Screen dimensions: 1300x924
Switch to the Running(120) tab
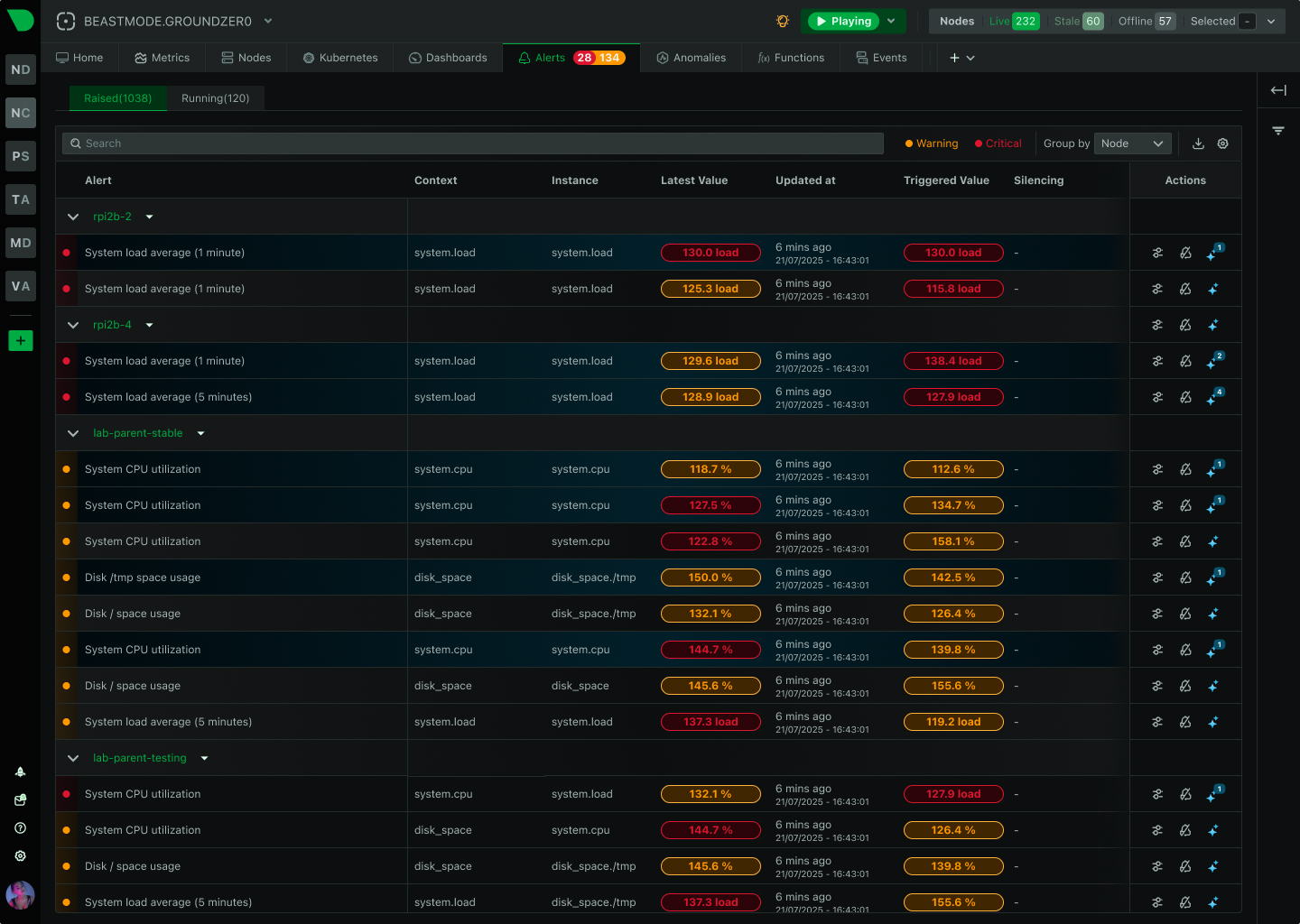(x=216, y=98)
